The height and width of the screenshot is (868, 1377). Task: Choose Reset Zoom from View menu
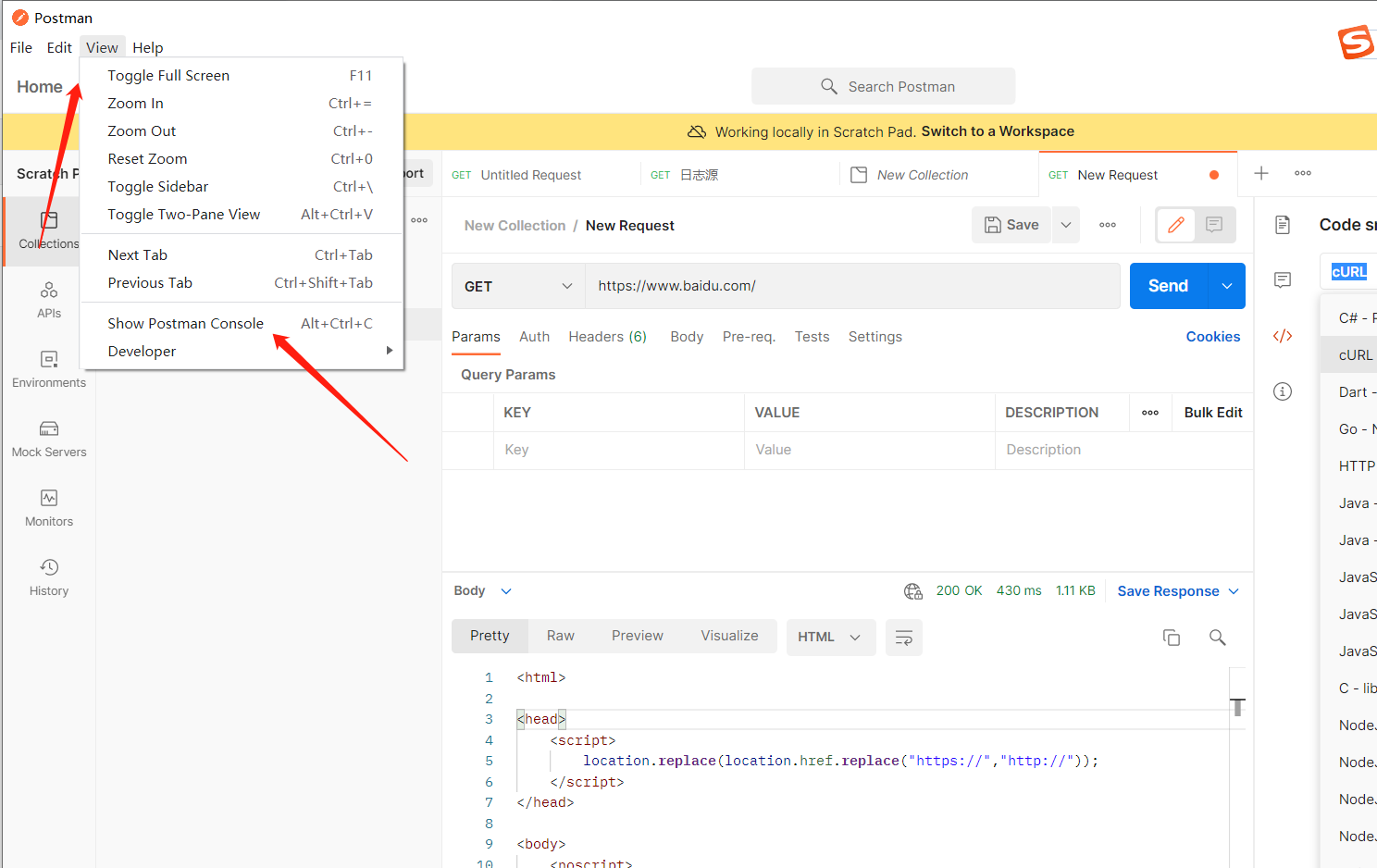point(242,159)
